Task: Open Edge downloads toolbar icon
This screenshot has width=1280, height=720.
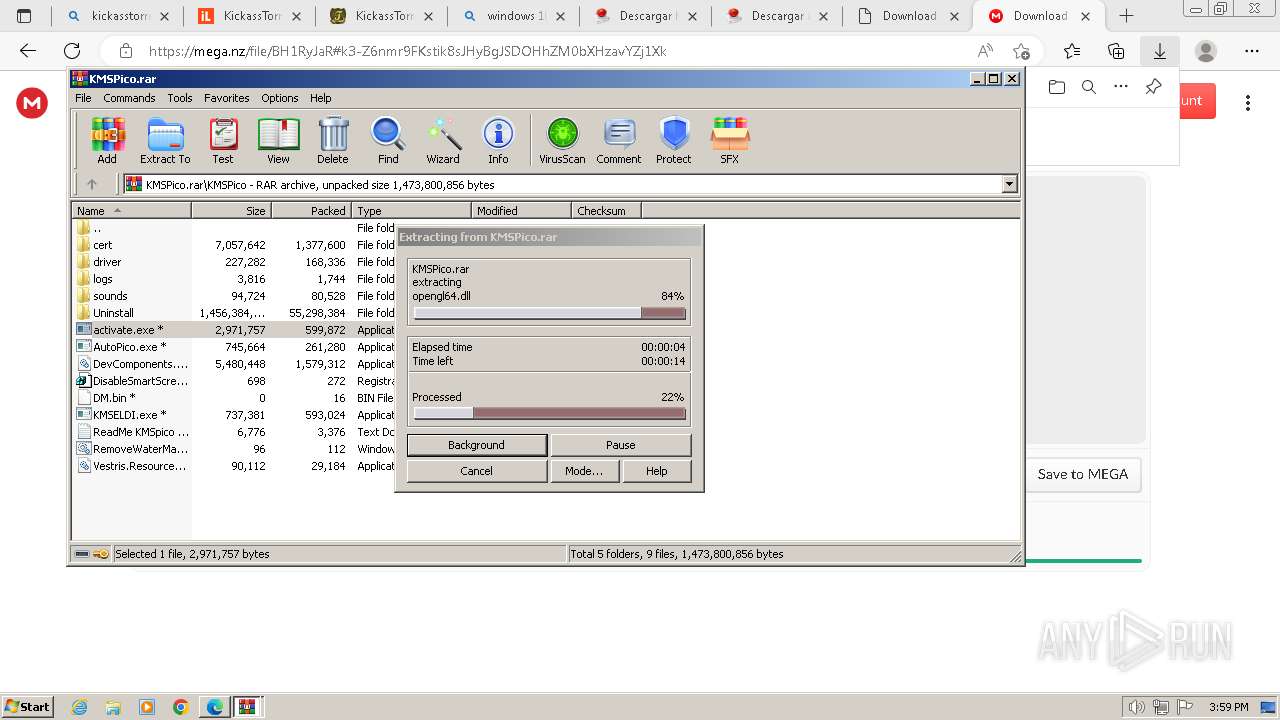Action: point(1160,51)
